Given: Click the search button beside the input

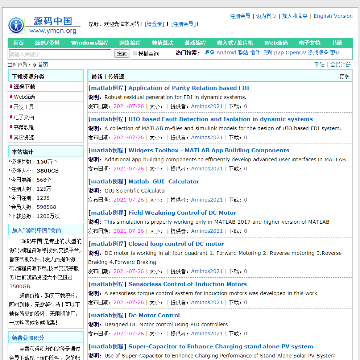Looking at the screenshot, I should [x=122, y=53].
